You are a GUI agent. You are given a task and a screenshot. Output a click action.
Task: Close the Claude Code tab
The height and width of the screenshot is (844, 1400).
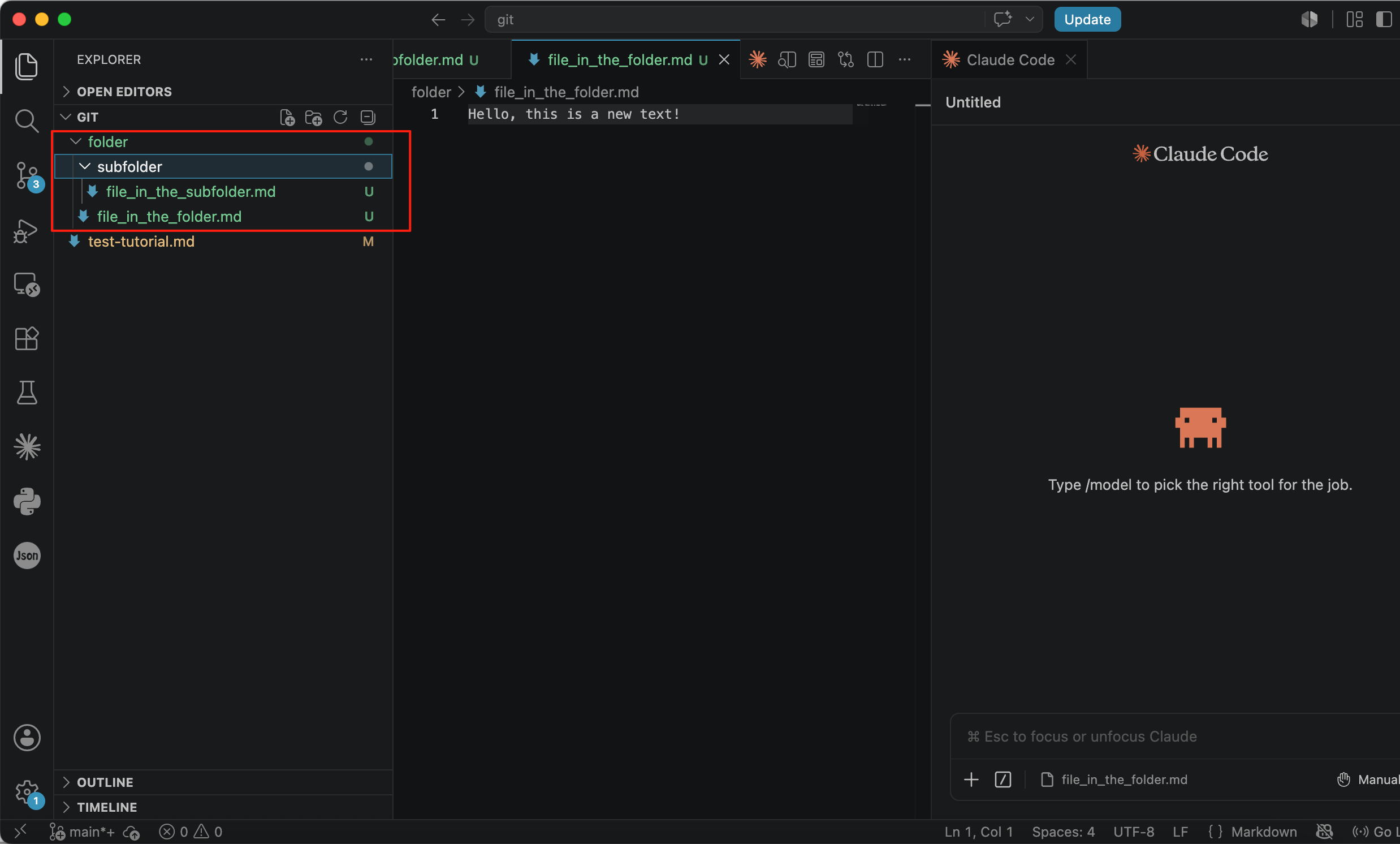tap(1071, 59)
